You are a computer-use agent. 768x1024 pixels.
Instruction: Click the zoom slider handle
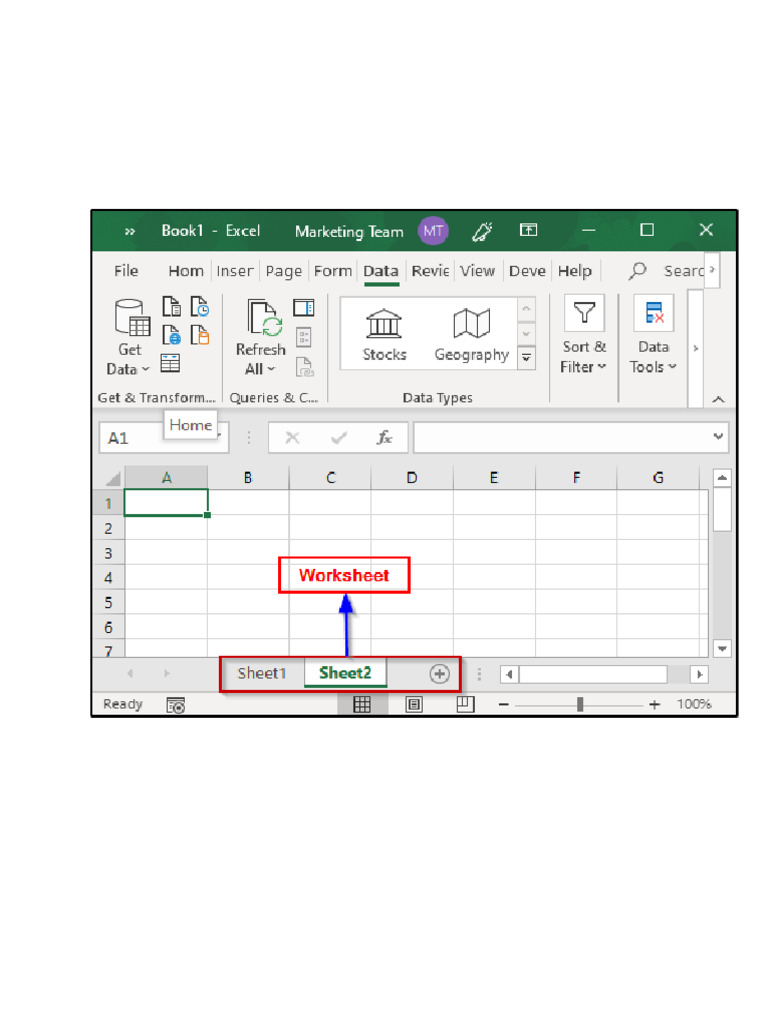[x=580, y=705]
